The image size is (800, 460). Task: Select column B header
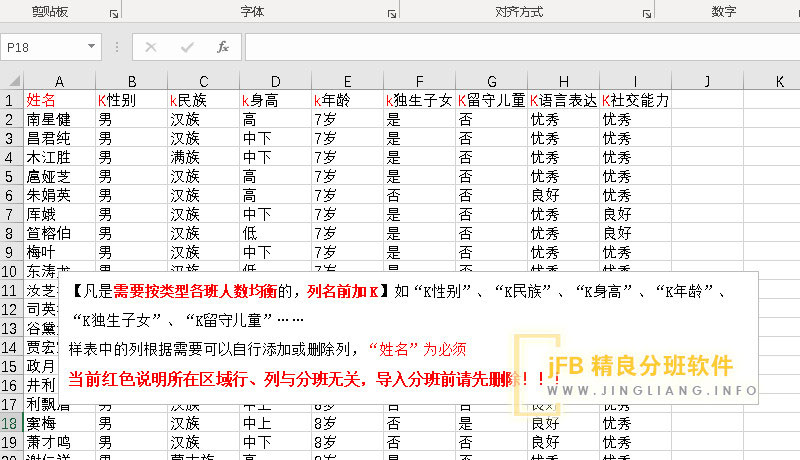click(132, 82)
